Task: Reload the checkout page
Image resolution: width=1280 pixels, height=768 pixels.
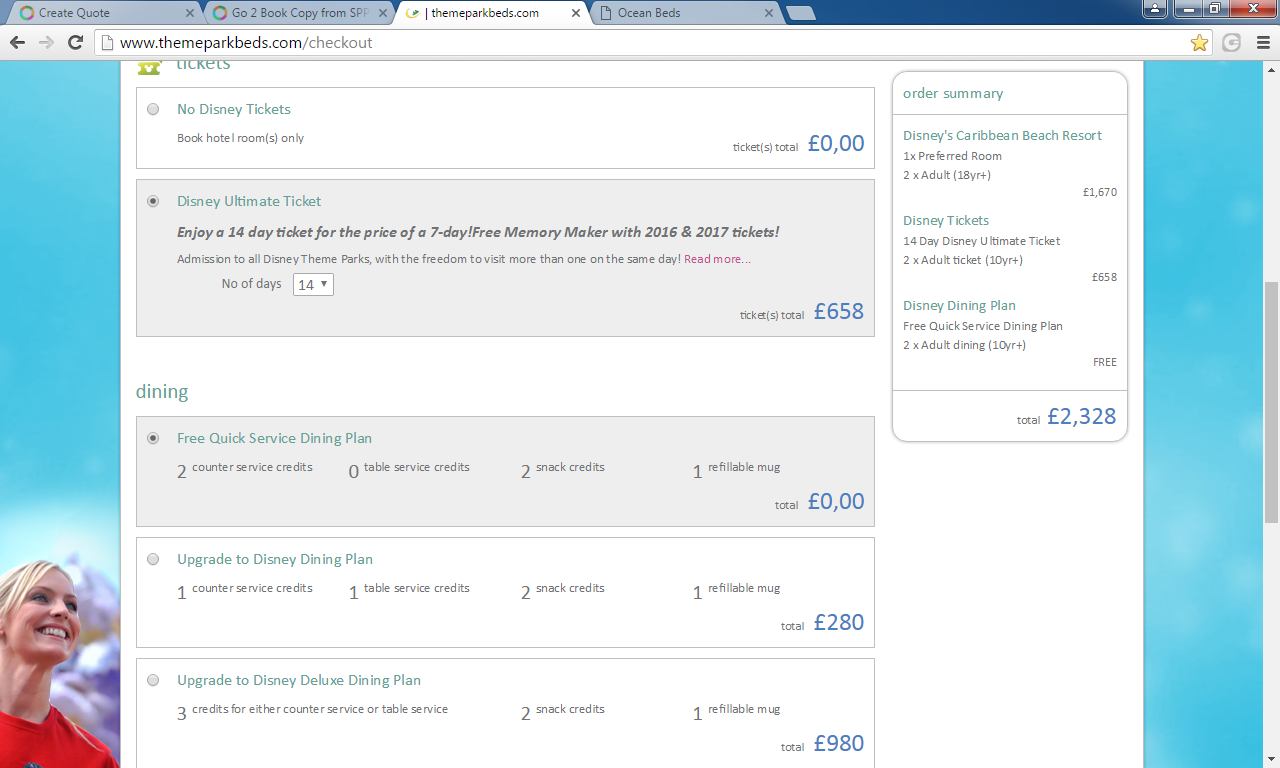Action: click(x=75, y=42)
